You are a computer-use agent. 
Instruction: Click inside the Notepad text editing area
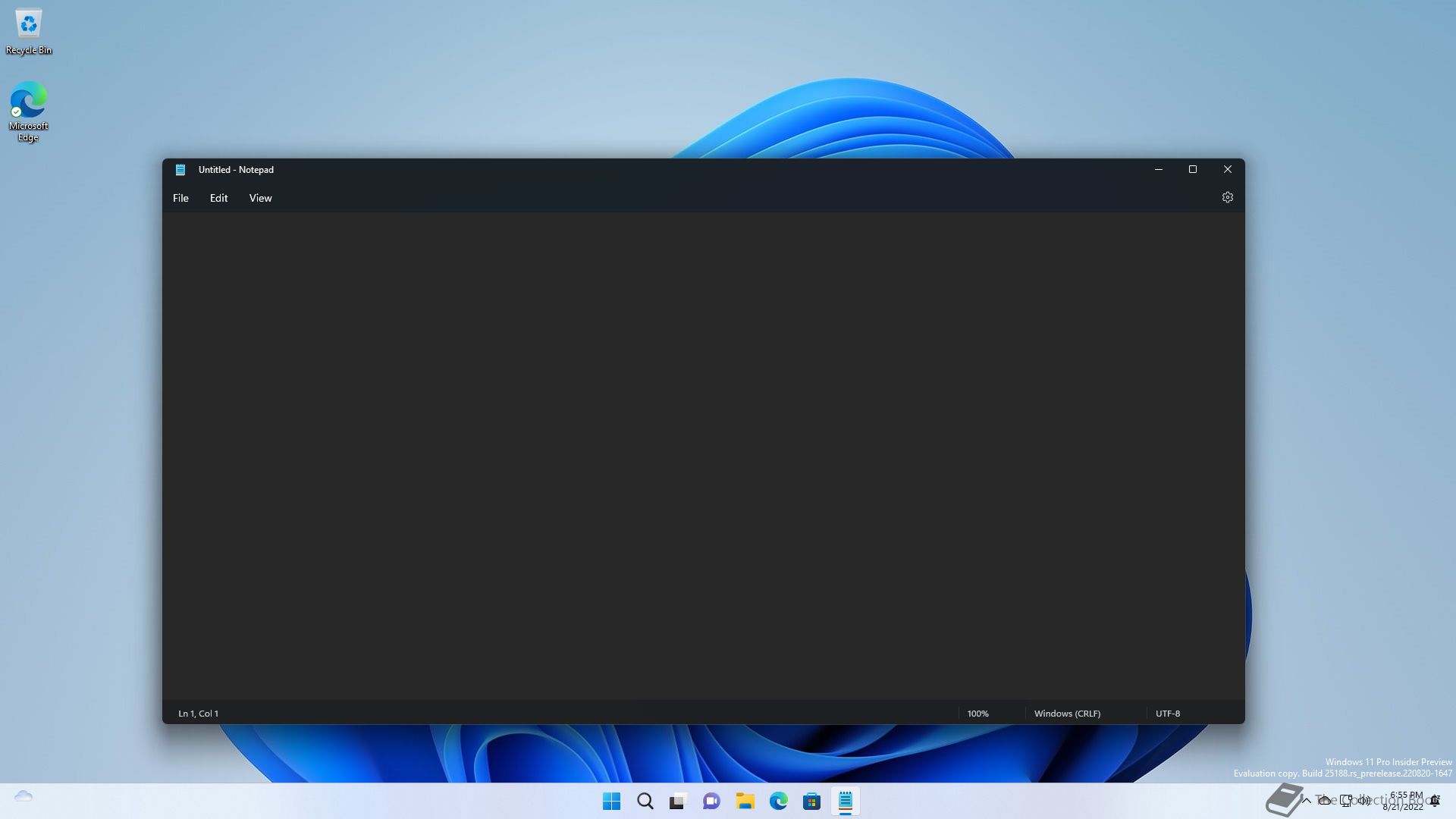click(703, 455)
